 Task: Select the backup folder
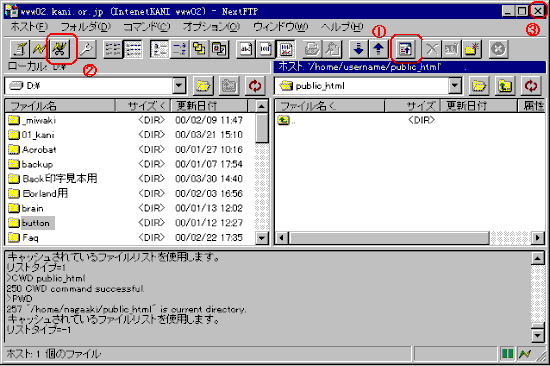31,164
